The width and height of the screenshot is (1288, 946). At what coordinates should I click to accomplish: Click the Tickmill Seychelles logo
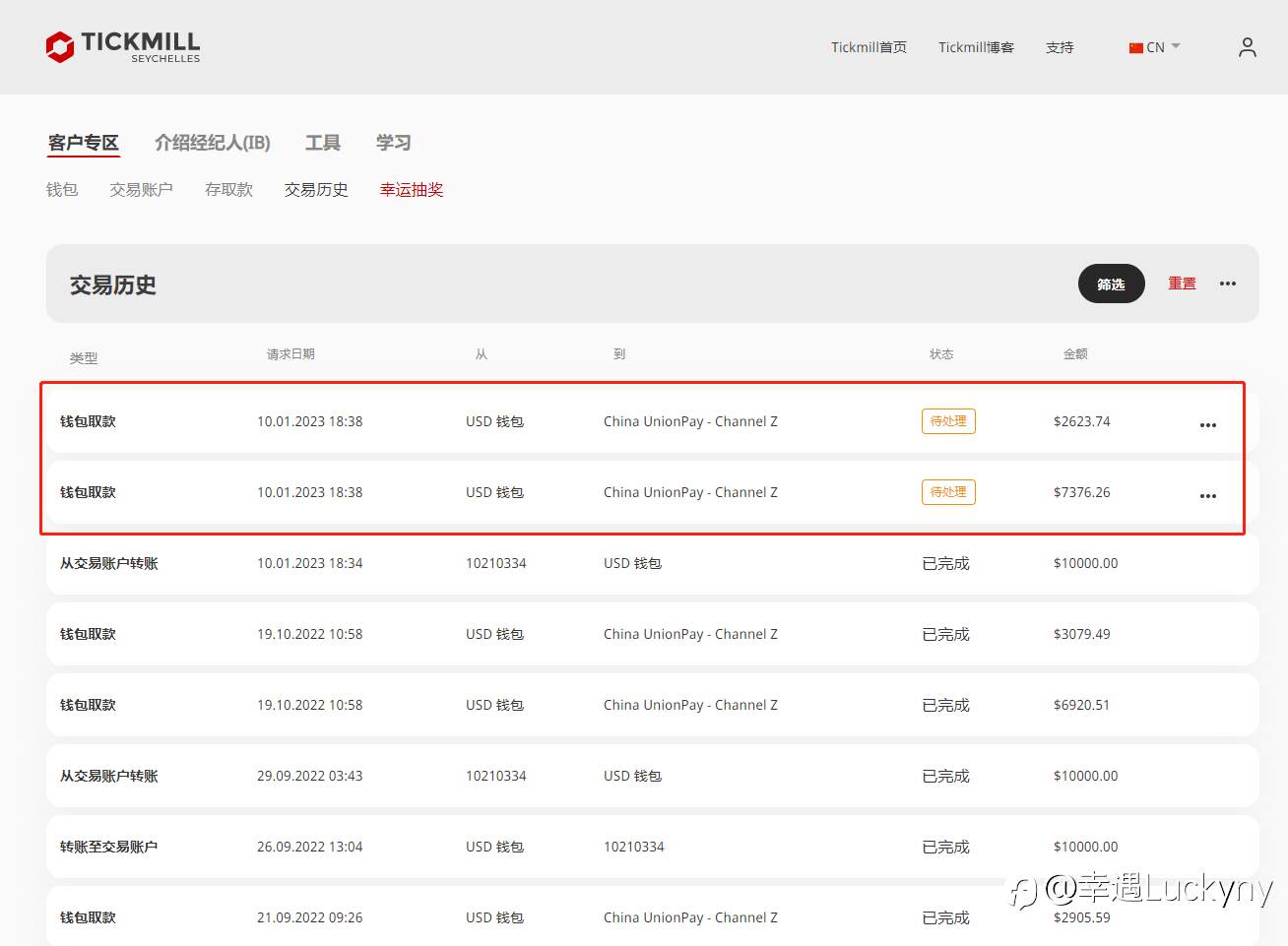pos(123,46)
